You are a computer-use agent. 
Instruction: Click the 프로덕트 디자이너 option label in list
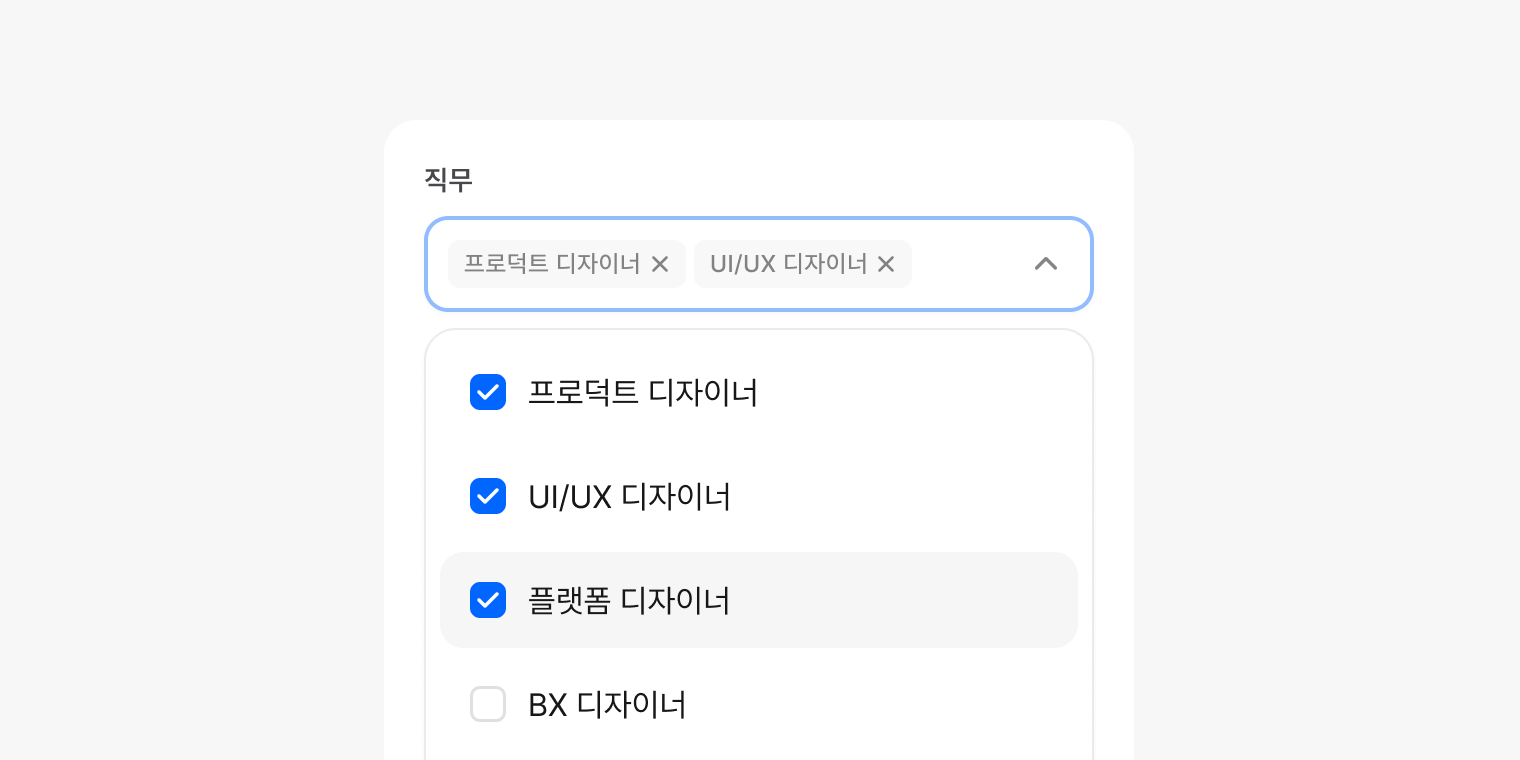point(642,392)
